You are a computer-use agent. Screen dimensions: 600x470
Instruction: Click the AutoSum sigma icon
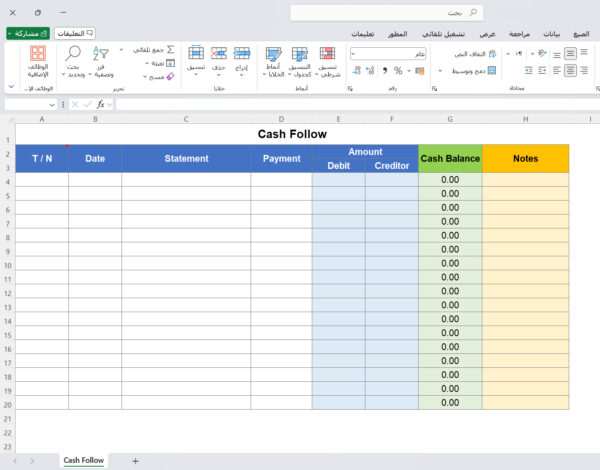click(x=170, y=49)
